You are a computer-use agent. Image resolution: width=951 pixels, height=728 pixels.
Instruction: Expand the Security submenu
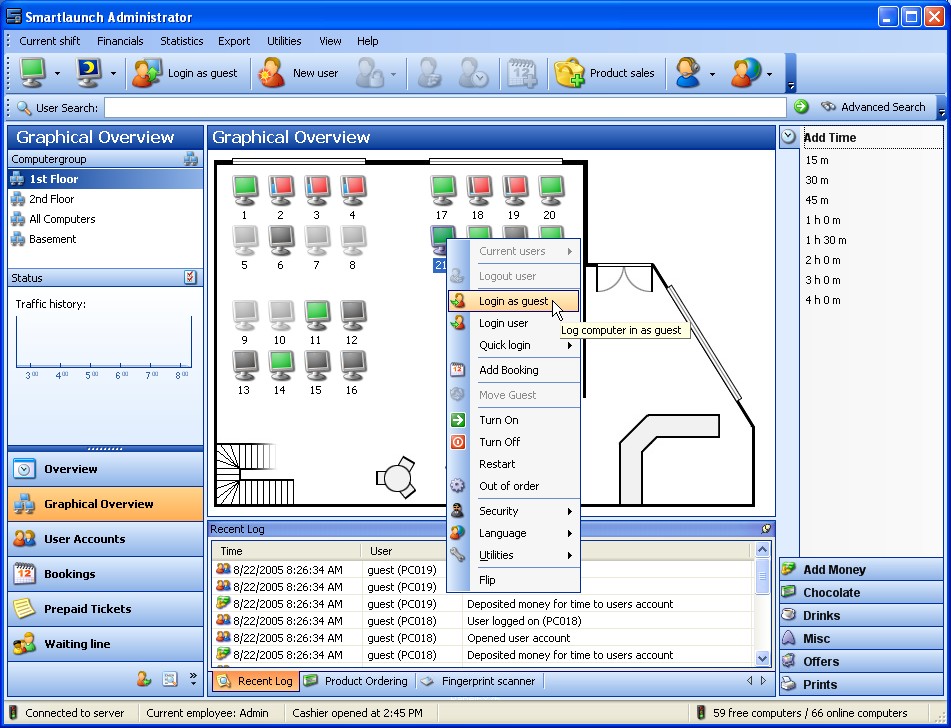pyautogui.click(x=513, y=511)
